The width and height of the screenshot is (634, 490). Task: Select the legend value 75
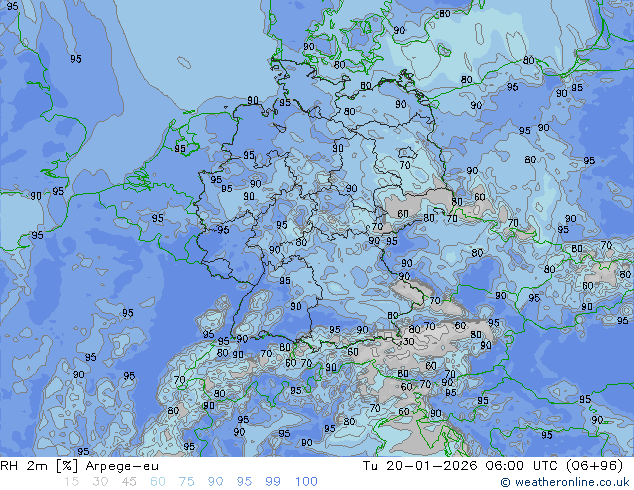click(x=186, y=482)
